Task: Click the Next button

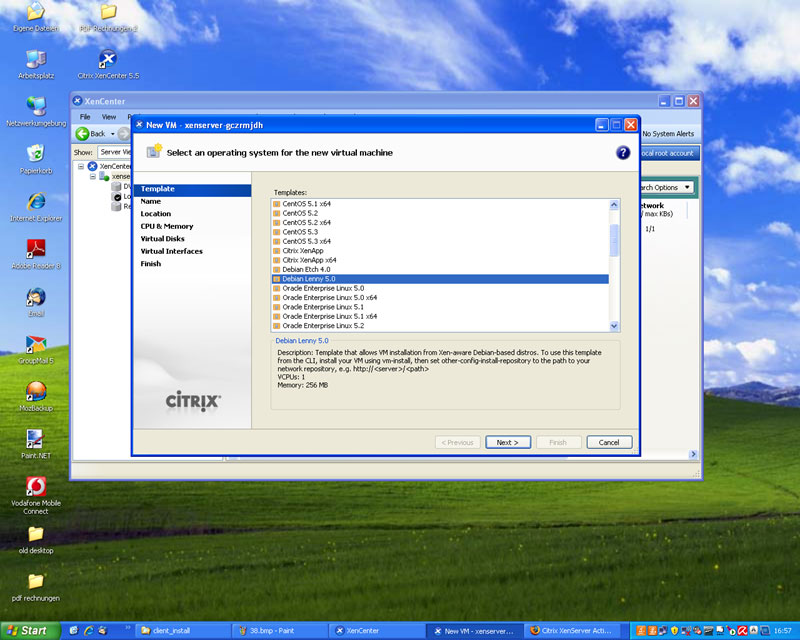Action: tap(508, 442)
